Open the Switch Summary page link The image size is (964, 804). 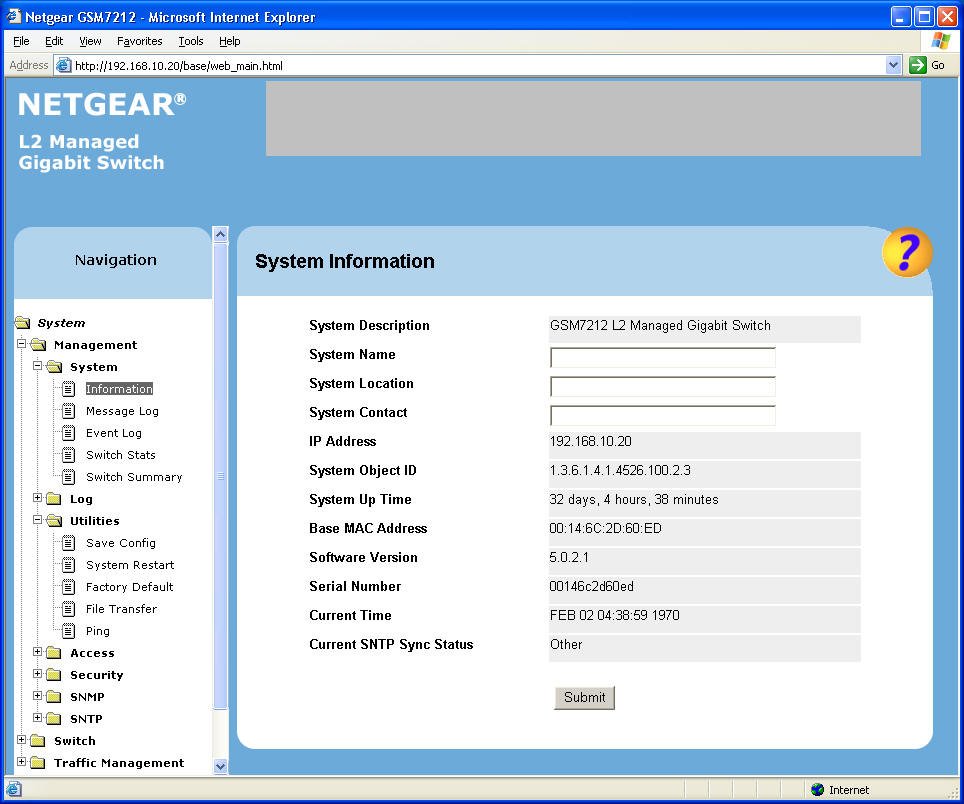pyautogui.click(x=134, y=477)
